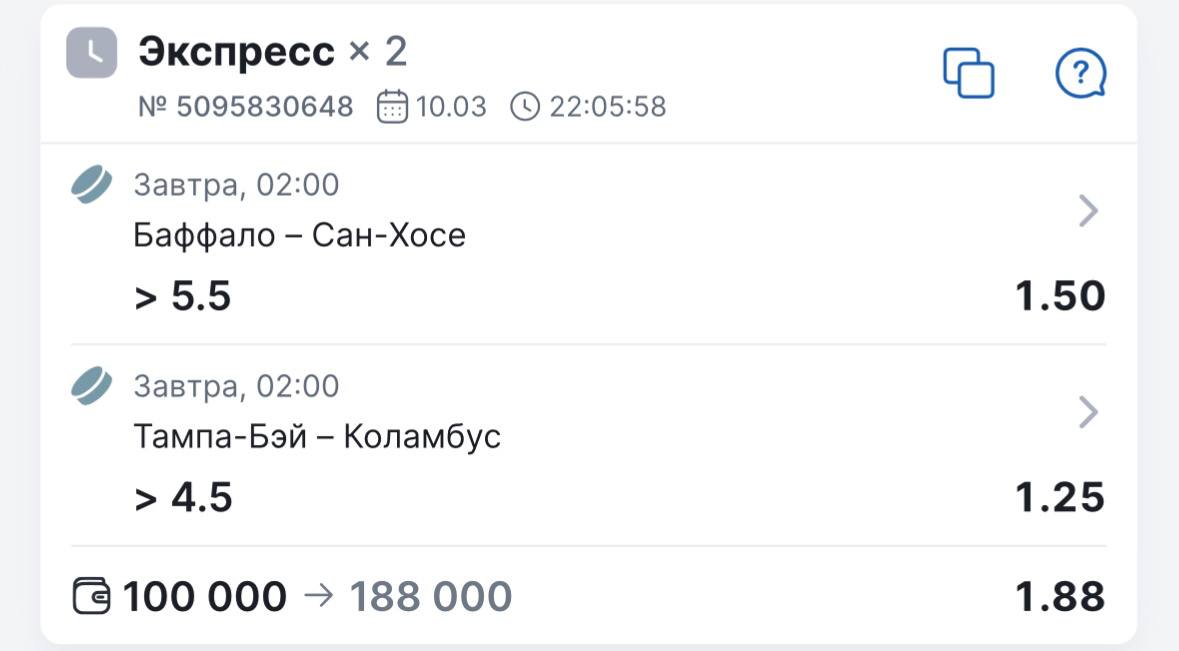Click the wallet icon beside 100 000
The image size is (1179, 651).
point(95,597)
